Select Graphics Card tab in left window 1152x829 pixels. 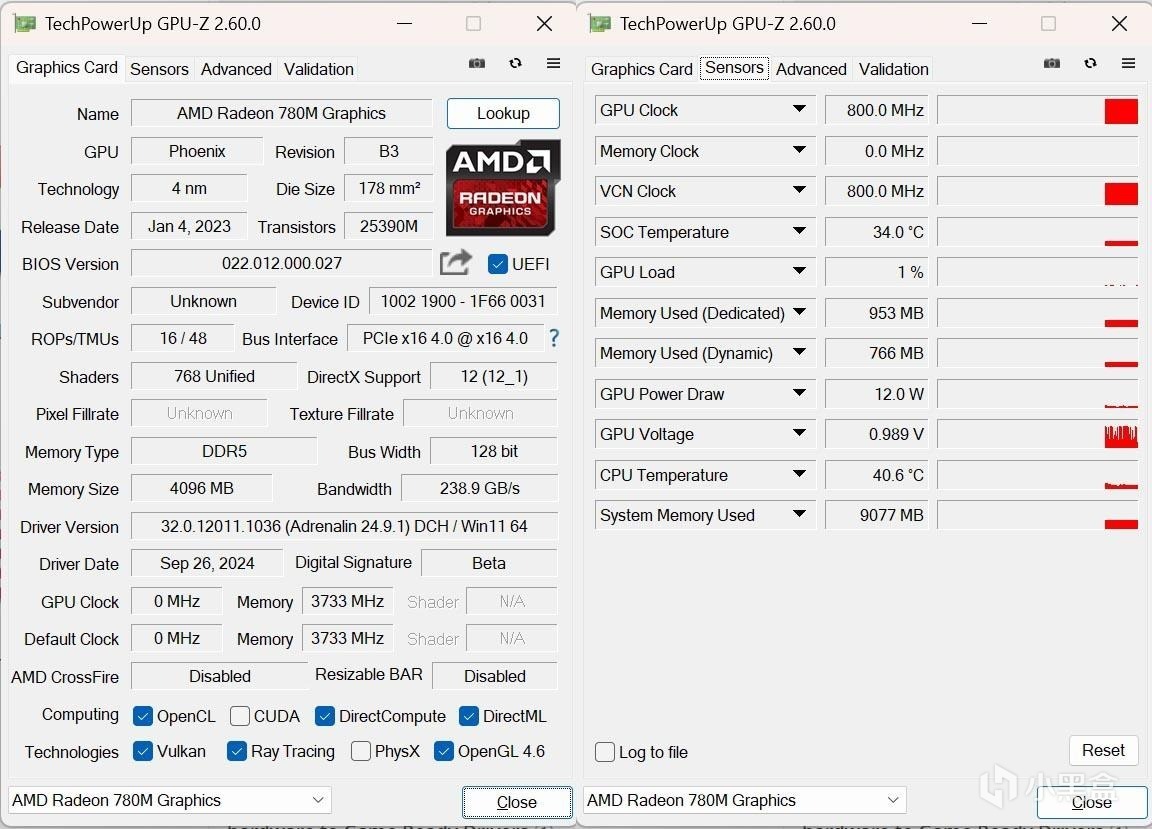click(66, 68)
